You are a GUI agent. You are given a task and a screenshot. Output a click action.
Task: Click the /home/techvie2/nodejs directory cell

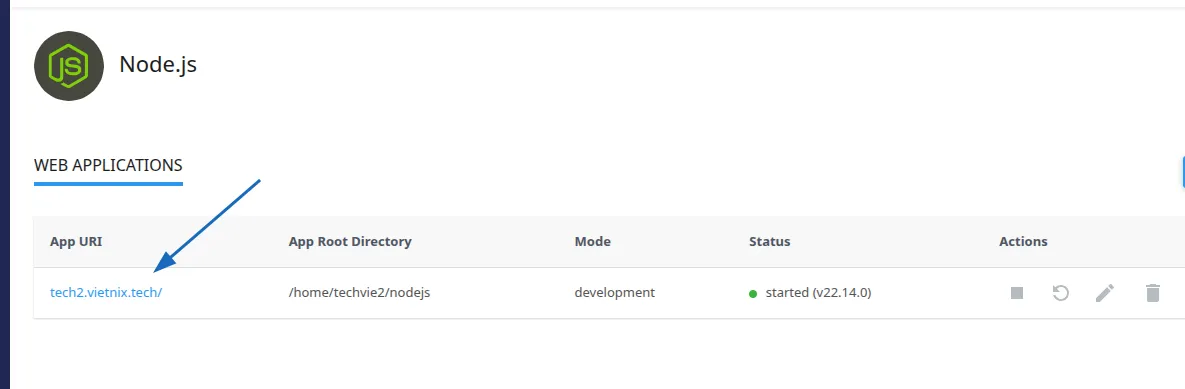[x=359, y=293]
